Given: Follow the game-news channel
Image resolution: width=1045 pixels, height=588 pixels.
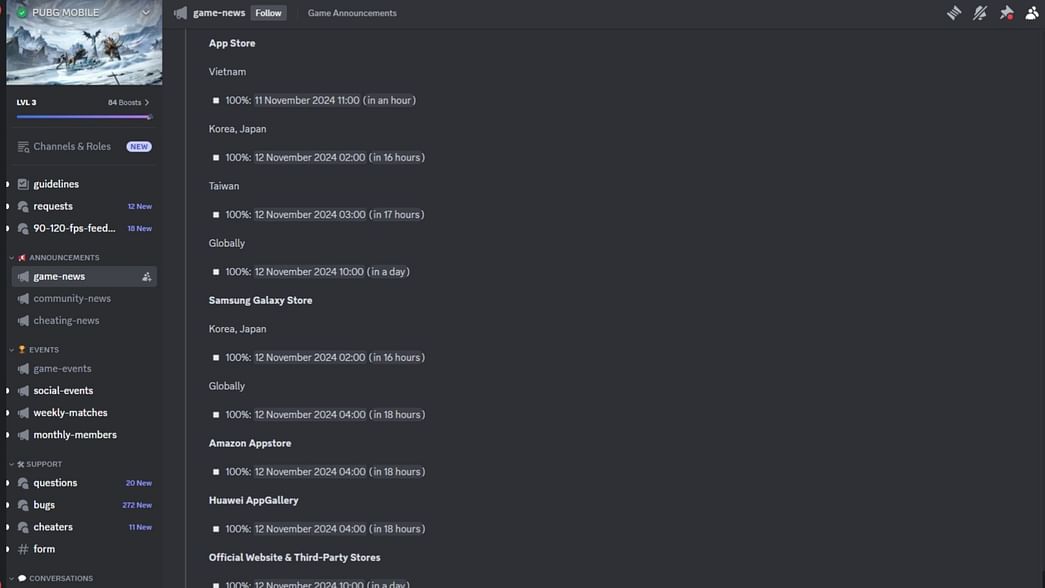Looking at the screenshot, I should (269, 13).
